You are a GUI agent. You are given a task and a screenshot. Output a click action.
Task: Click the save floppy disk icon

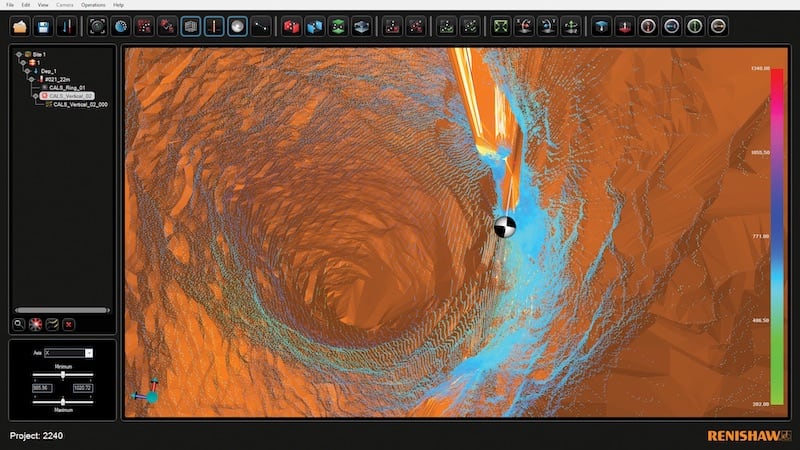pos(45,26)
